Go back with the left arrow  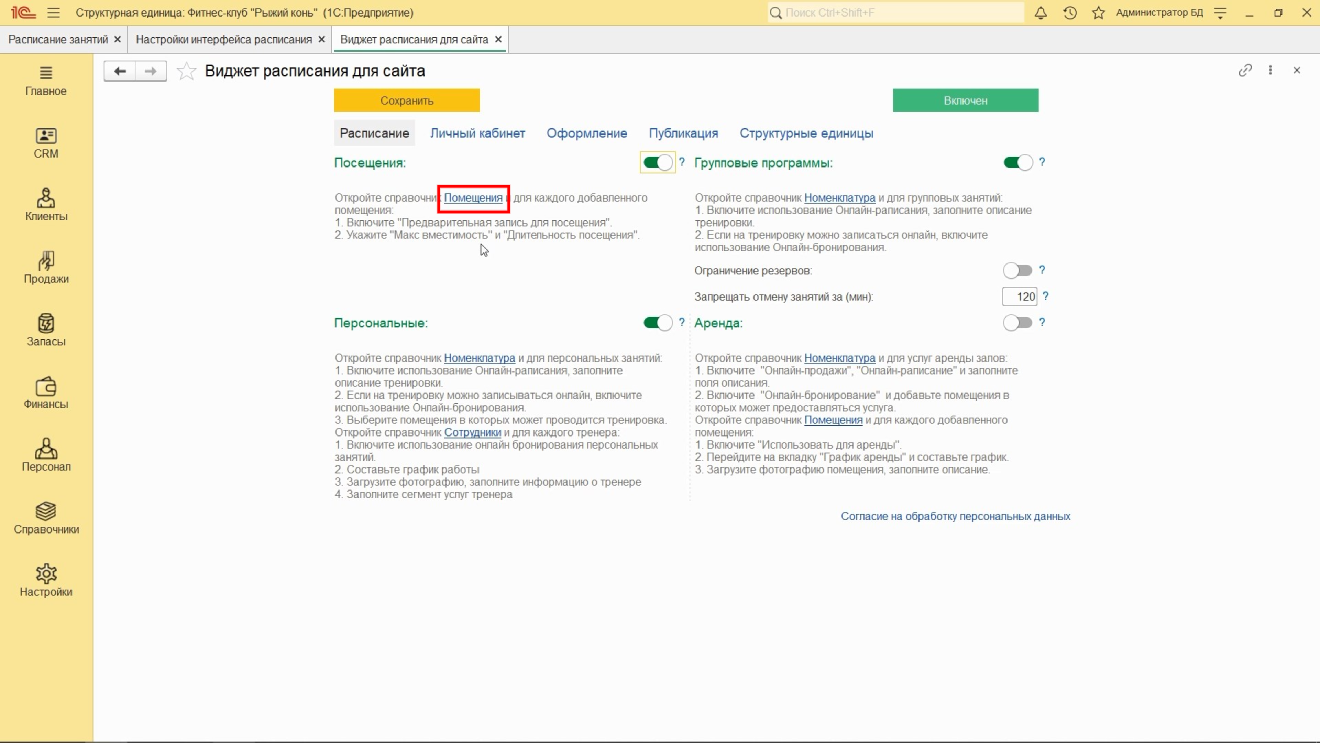[x=120, y=71]
